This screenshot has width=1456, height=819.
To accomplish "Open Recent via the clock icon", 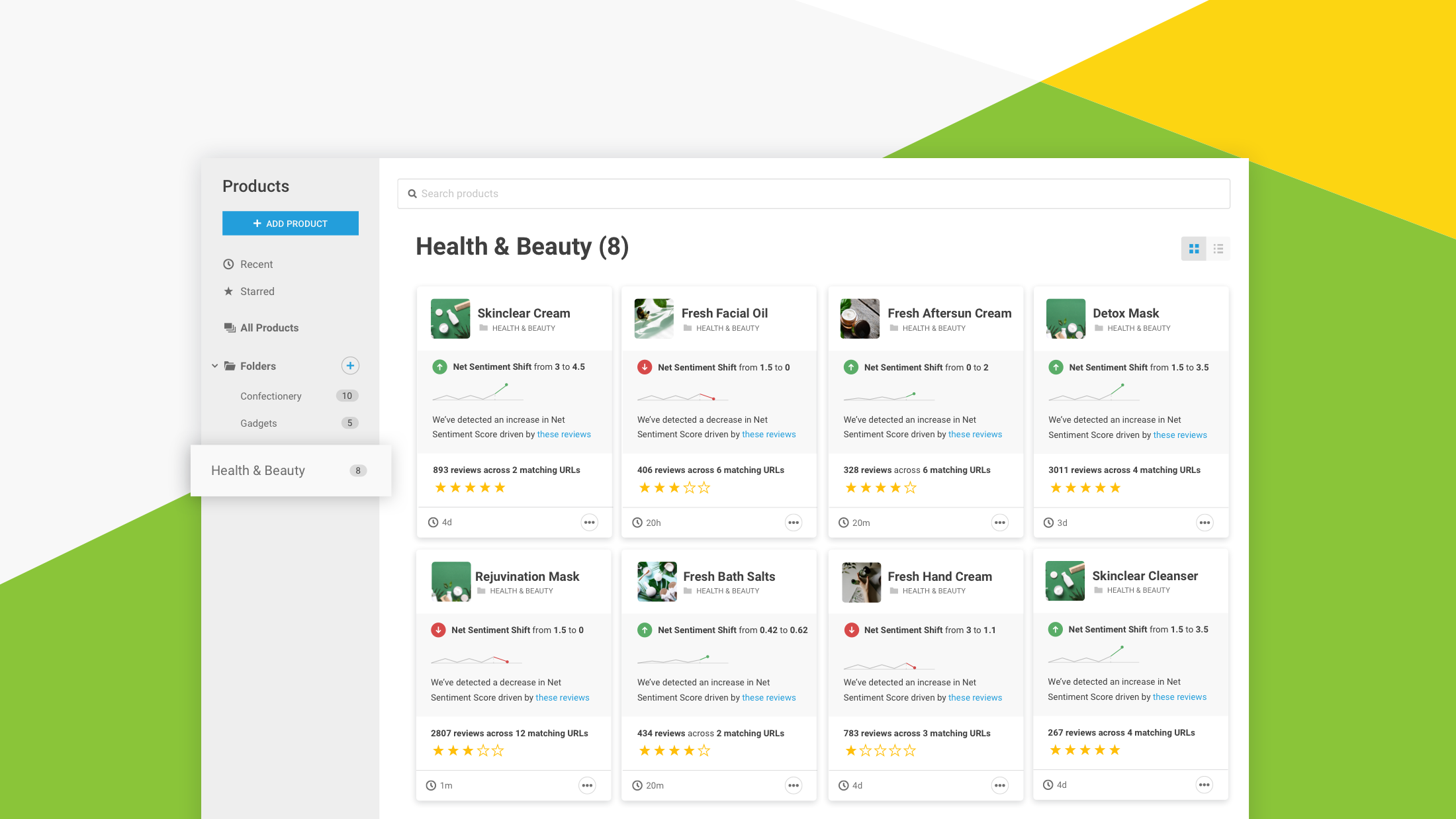I will pyautogui.click(x=228, y=264).
